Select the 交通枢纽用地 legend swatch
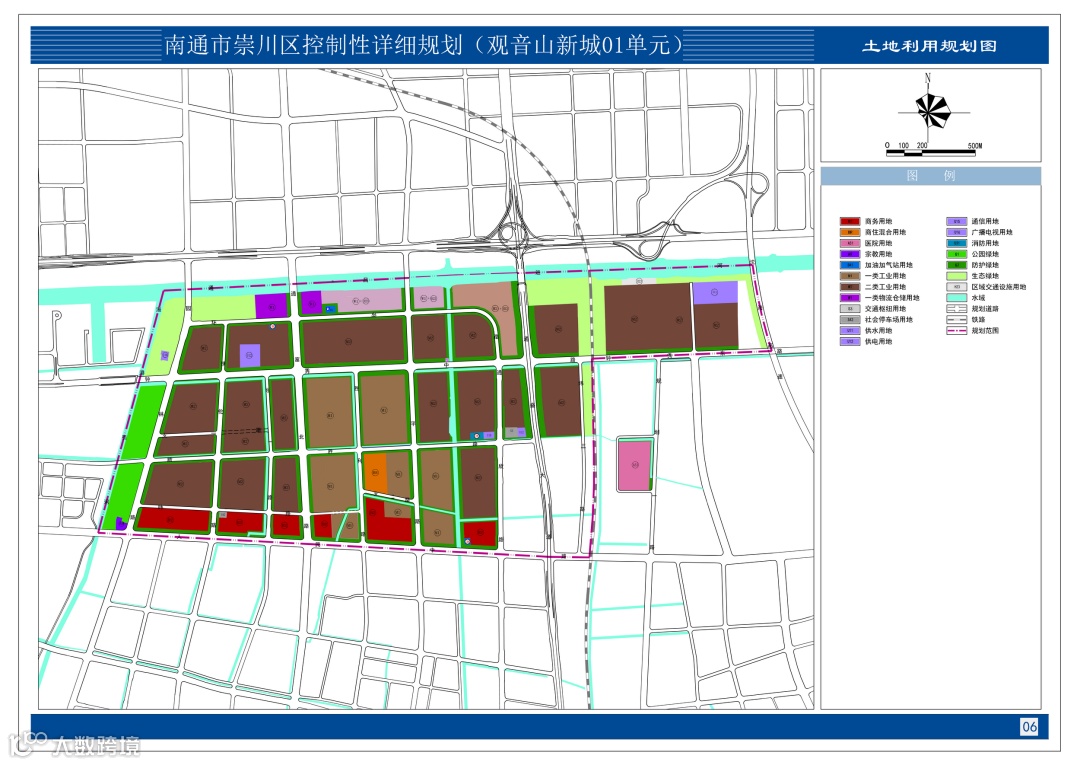The width and height of the screenshot is (1080, 765). click(x=849, y=308)
